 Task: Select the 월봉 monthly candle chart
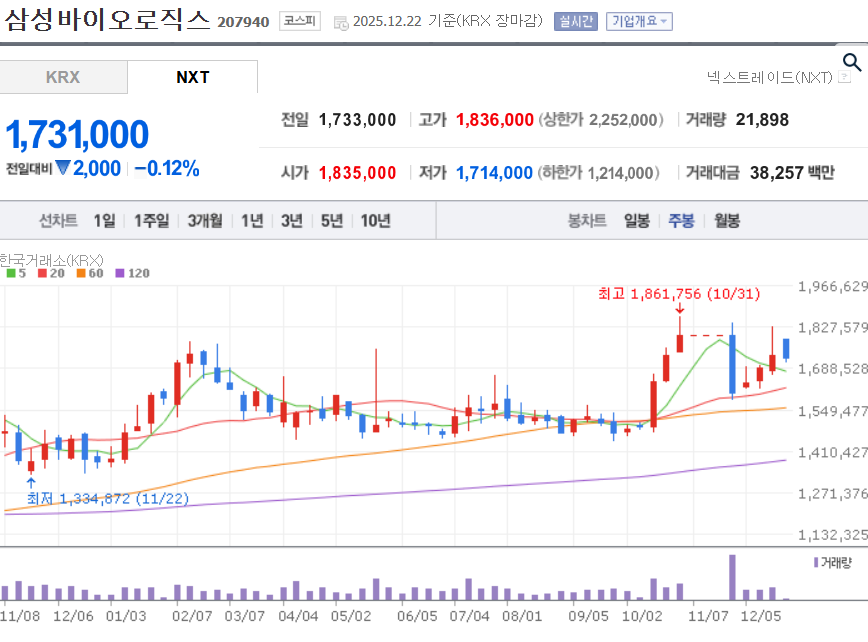(x=727, y=221)
